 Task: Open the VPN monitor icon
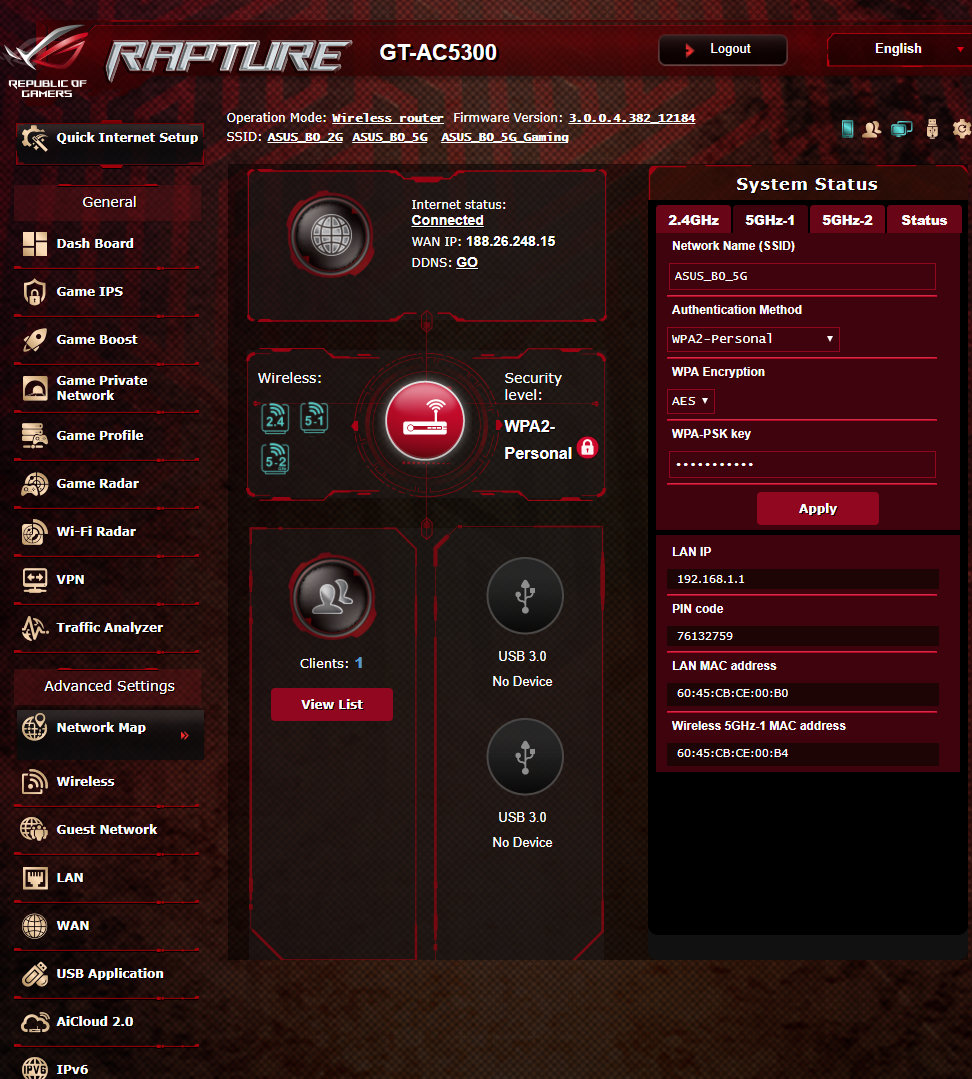[x=34, y=579]
